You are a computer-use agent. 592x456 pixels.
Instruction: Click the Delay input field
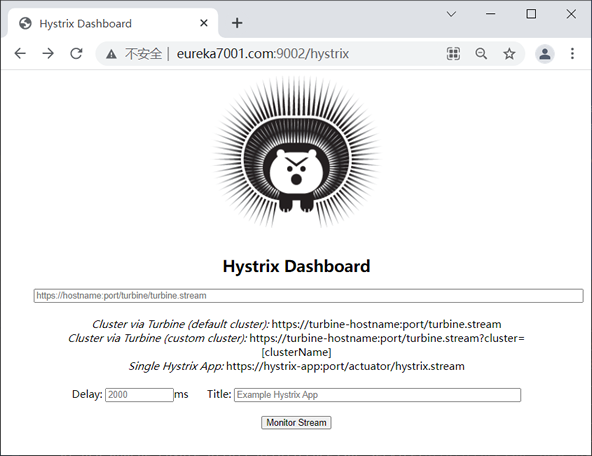tap(139, 395)
